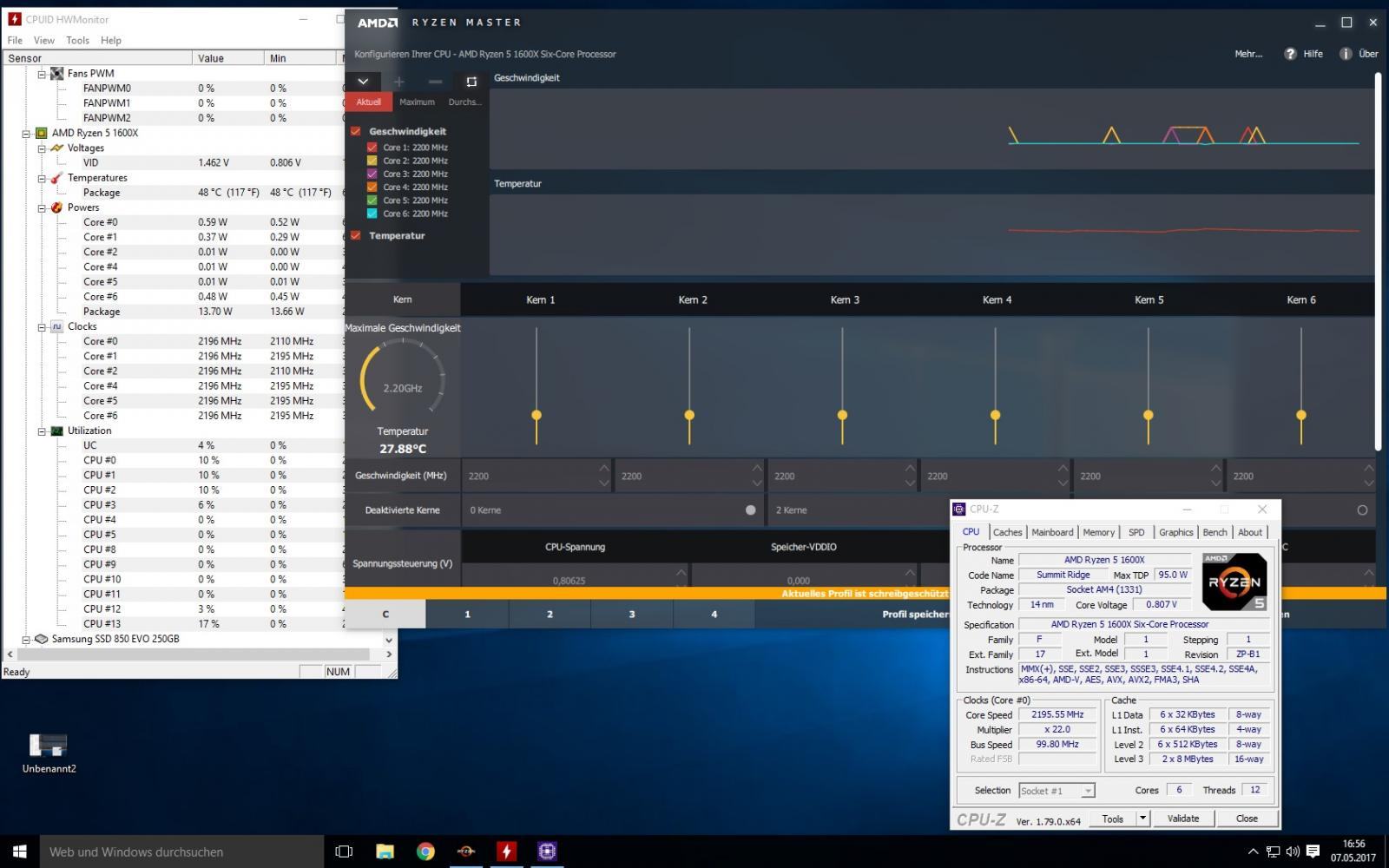
Task: Switch to Ryzen Master taskbar icon
Action: (466, 852)
